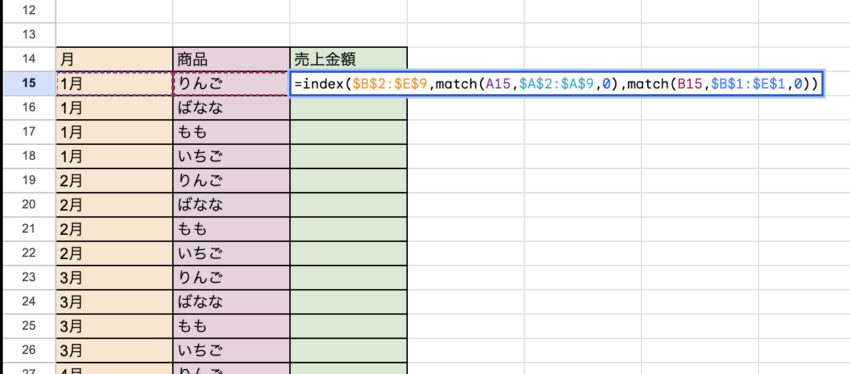Click the 商品 header cell
850x374 pixels.
(231, 59)
